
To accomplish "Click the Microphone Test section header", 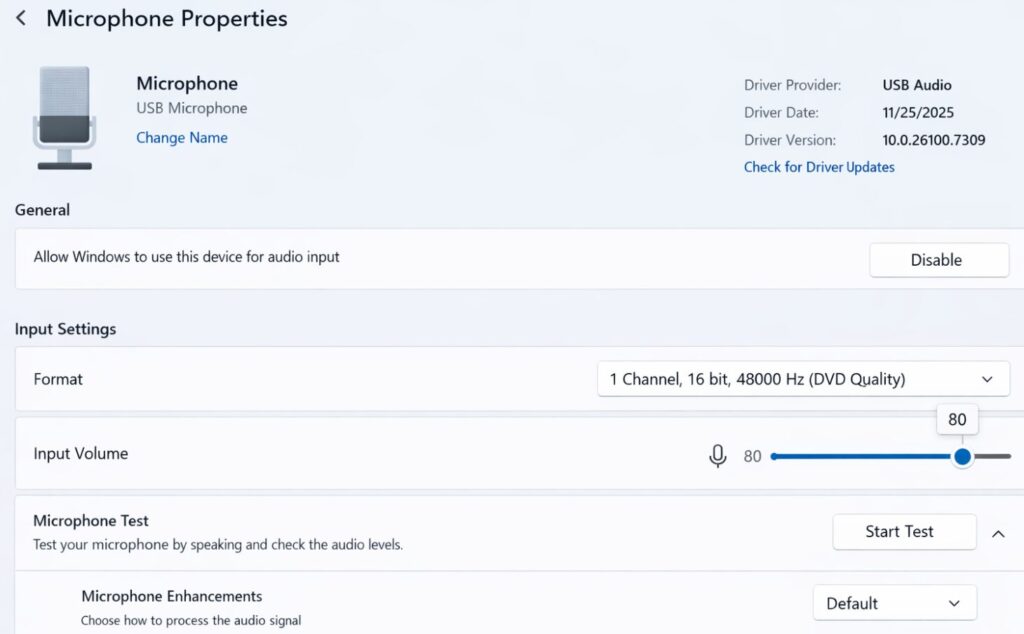I will [91, 520].
